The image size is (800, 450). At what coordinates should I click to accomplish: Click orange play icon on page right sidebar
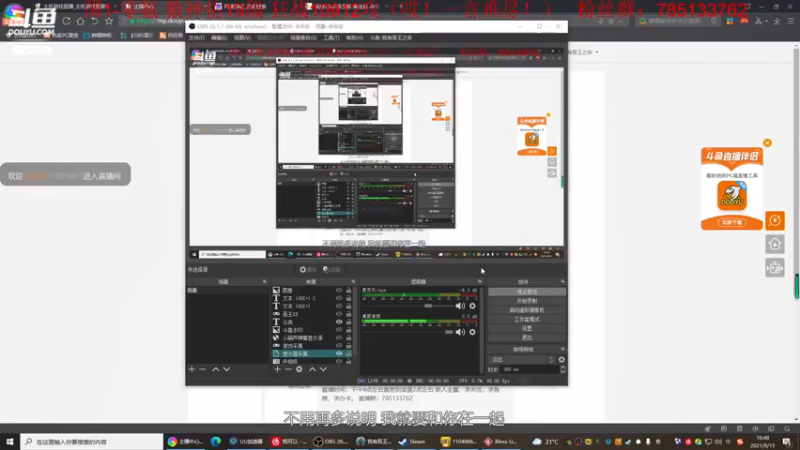coord(774,220)
